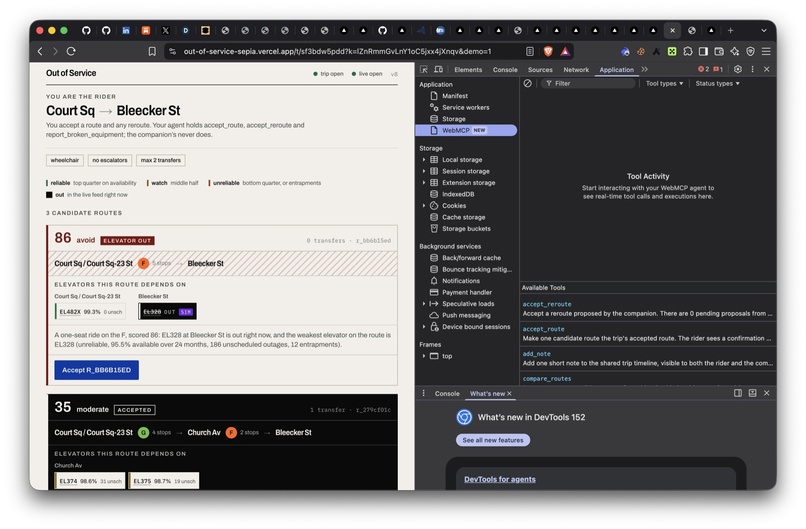Click the add_note tool entry
Viewport: 806px width, 529px height.
tap(648, 358)
